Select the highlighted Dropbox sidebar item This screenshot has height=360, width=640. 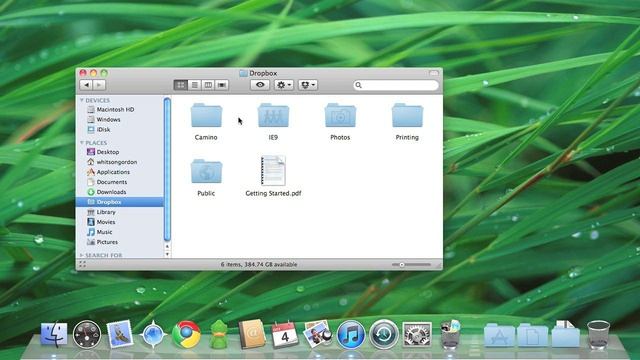(120, 202)
